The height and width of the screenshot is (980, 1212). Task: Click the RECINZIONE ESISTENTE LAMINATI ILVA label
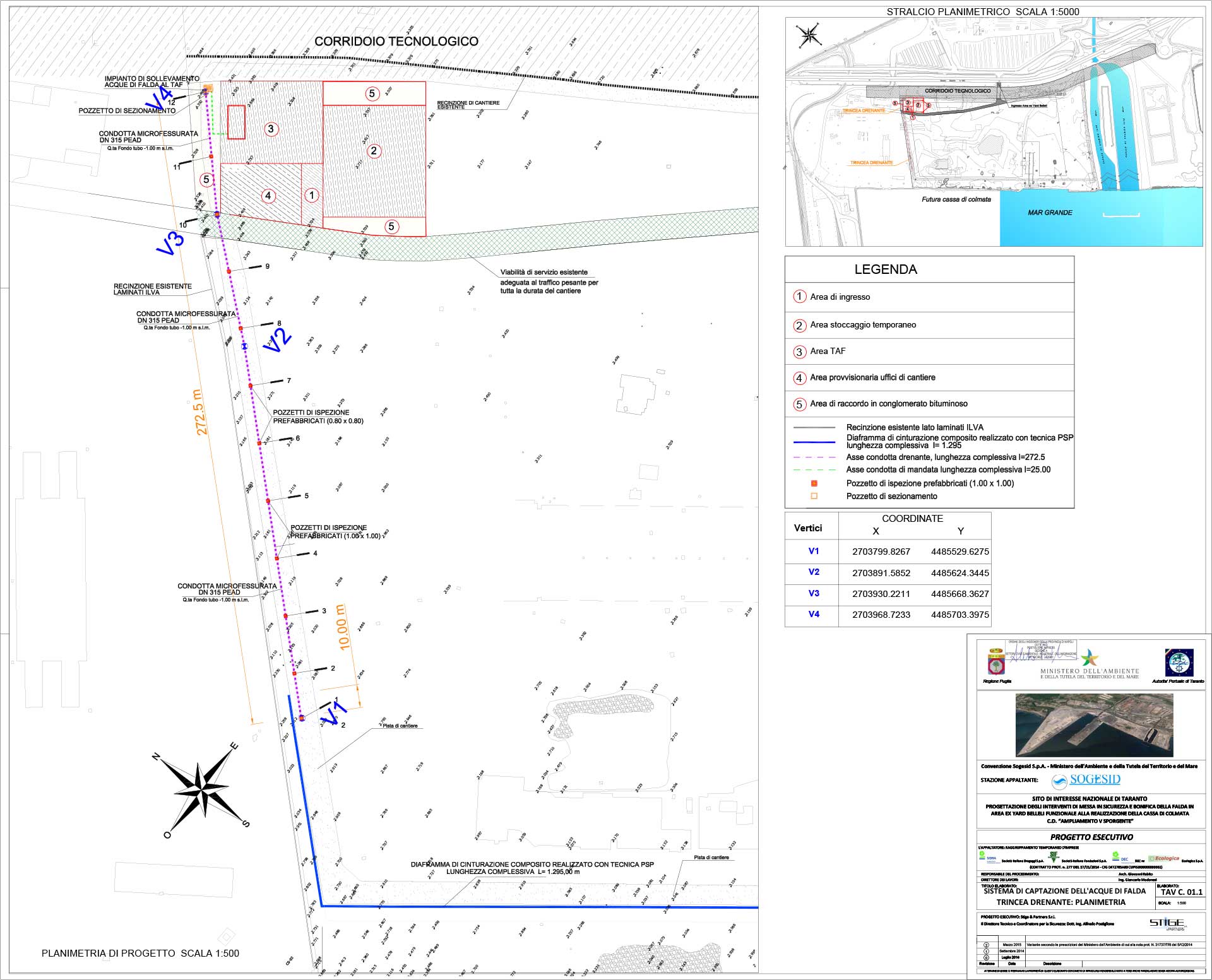click(x=153, y=289)
